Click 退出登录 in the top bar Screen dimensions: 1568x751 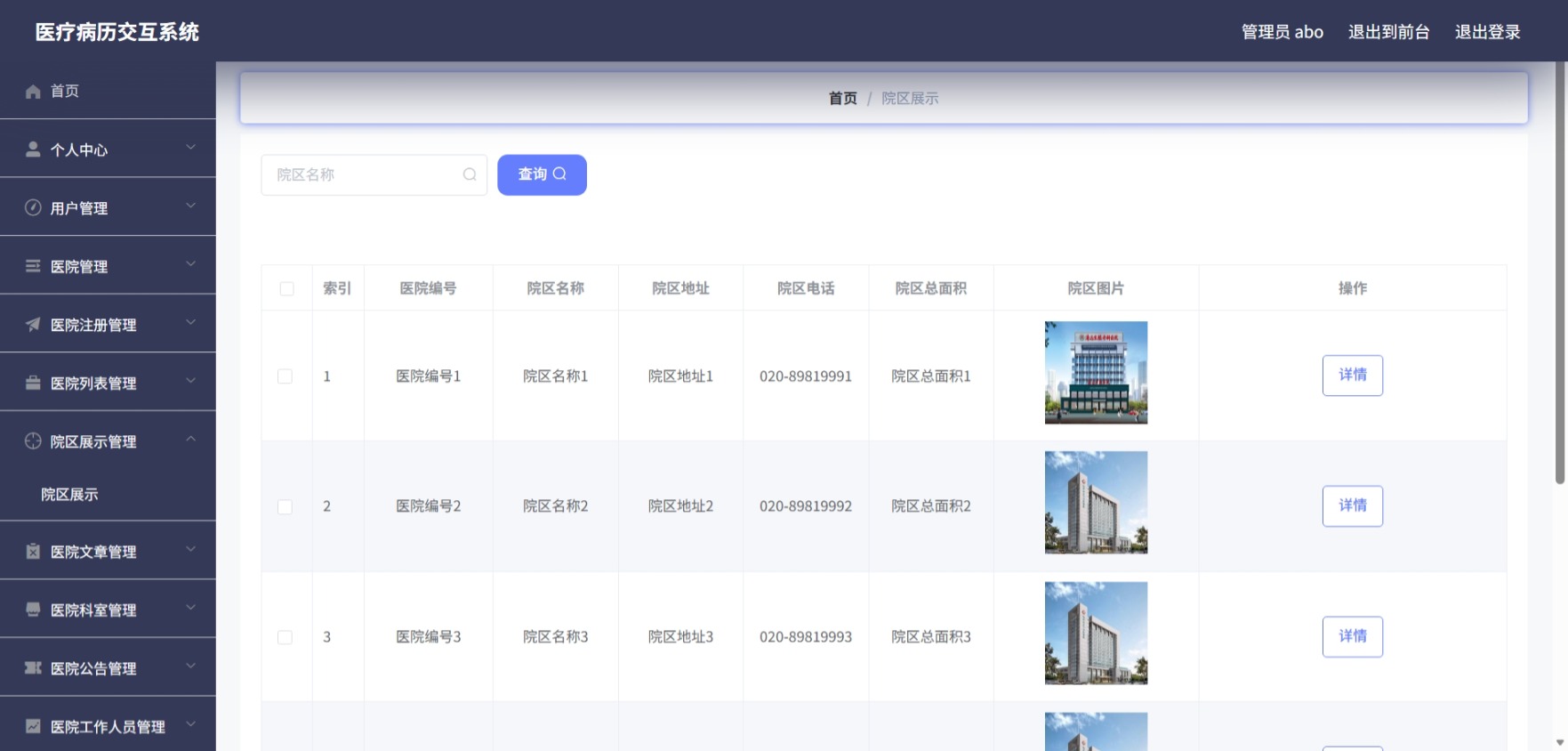coord(1487,32)
